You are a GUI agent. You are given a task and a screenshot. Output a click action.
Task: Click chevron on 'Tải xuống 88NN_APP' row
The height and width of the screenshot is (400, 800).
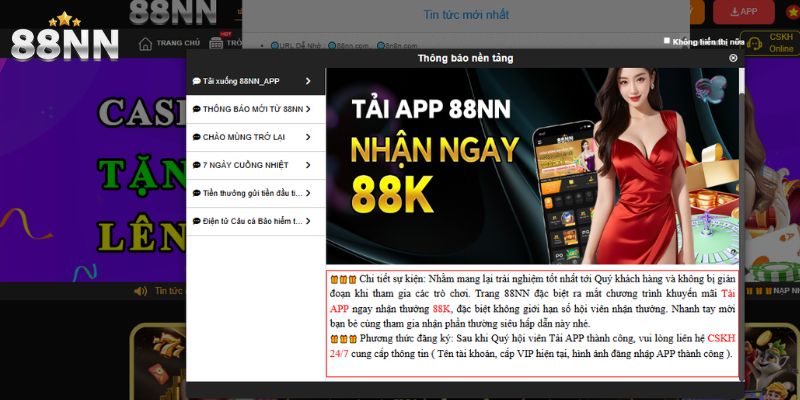308,81
